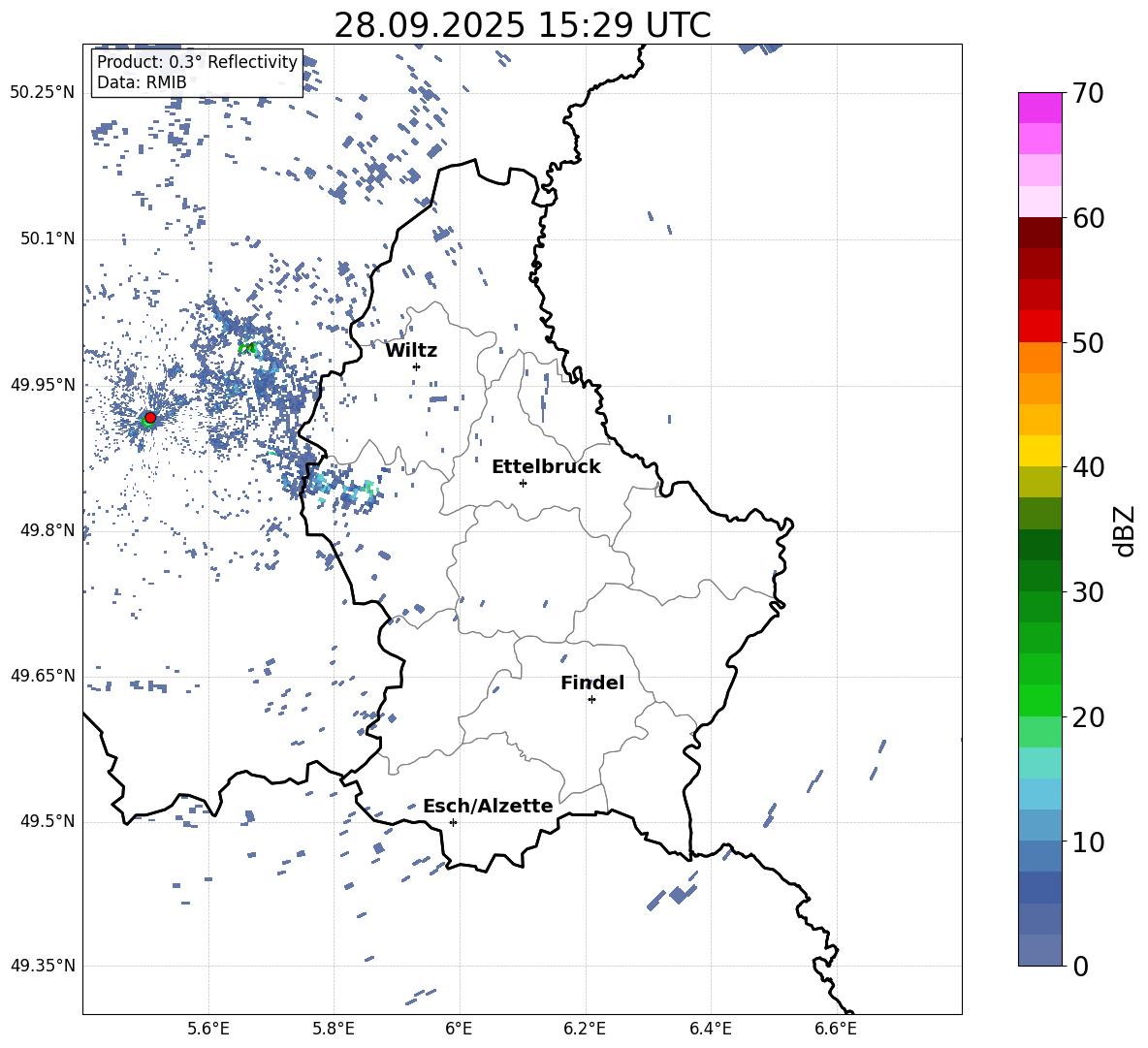Click the colorbar tick label 30

pyautogui.click(x=1088, y=592)
